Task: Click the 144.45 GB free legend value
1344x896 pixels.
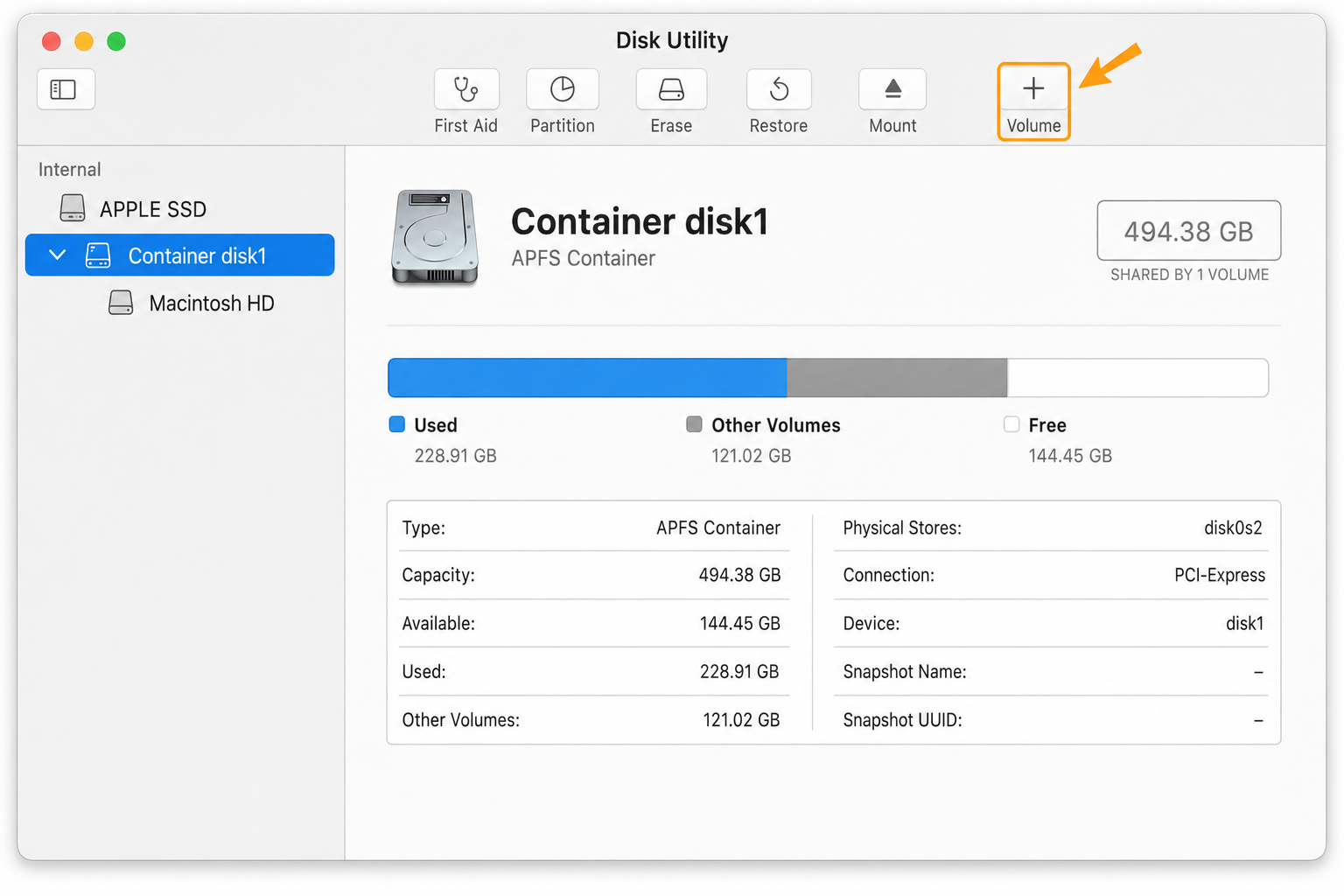Action: point(1070,456)
